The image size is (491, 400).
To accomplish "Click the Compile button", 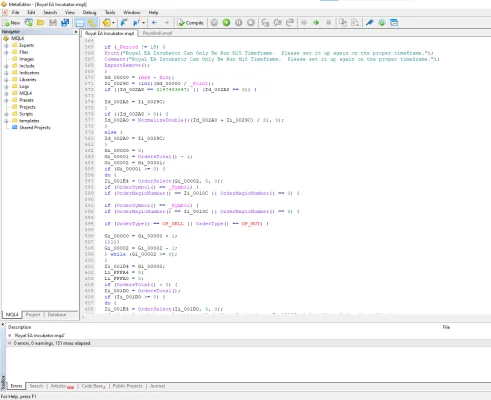I will click(190, 23).
